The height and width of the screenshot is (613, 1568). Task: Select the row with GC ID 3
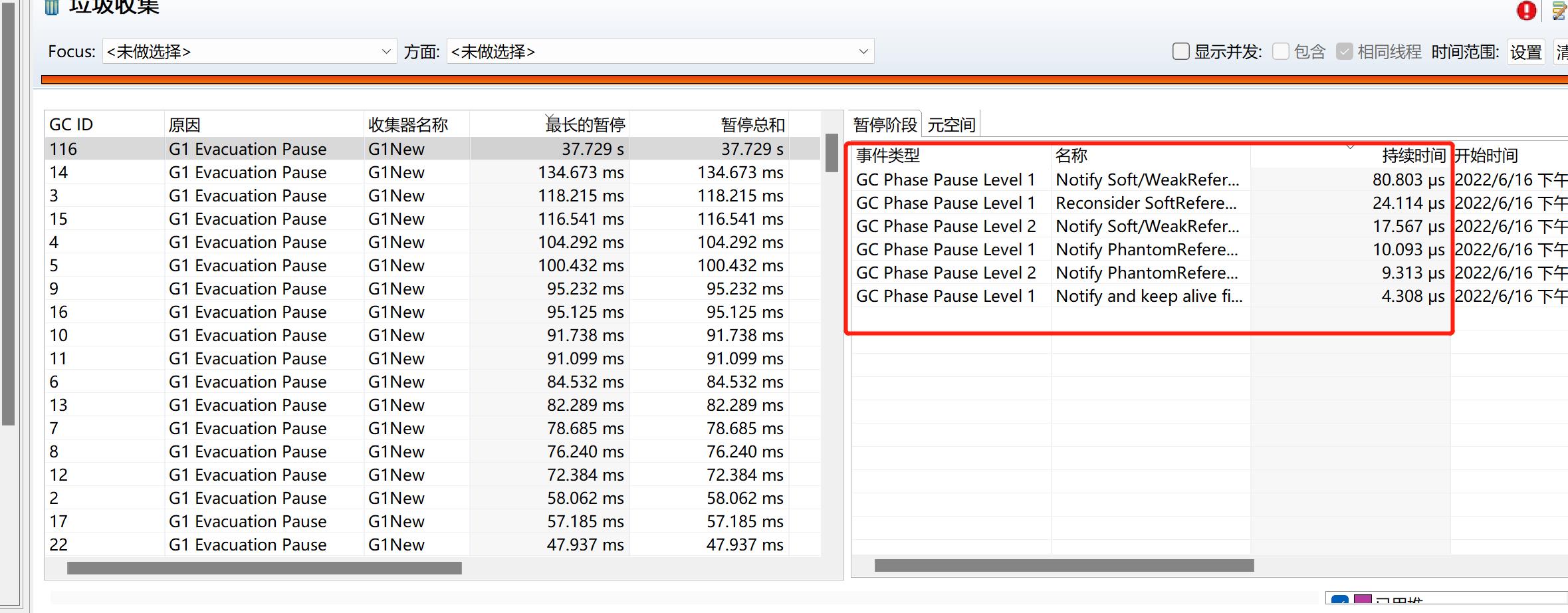[432, 195]
